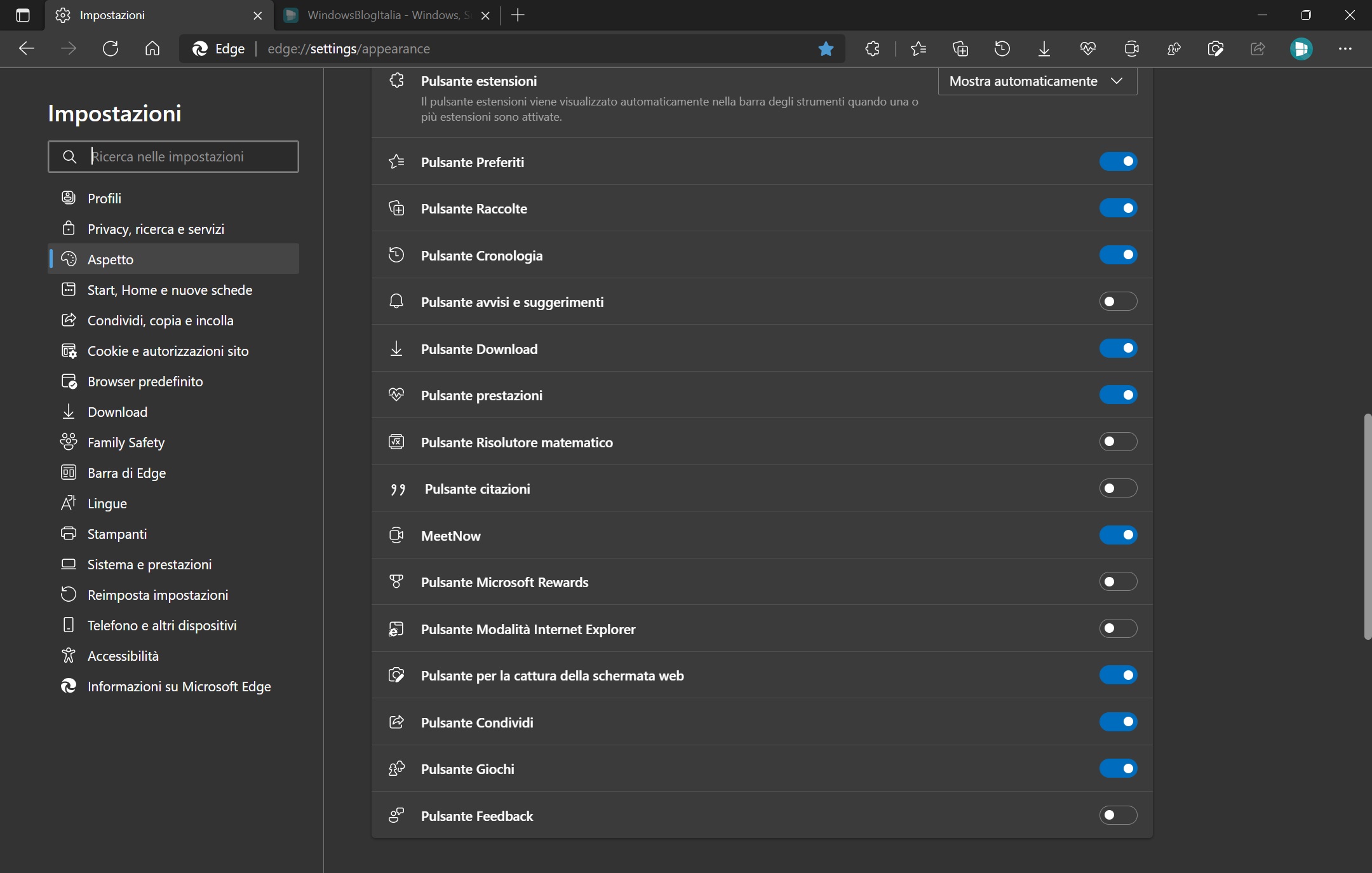Viewport: 1372px width, 873px height.
Task: Click the search magnifier icon in settings
Action: (70, 156)
